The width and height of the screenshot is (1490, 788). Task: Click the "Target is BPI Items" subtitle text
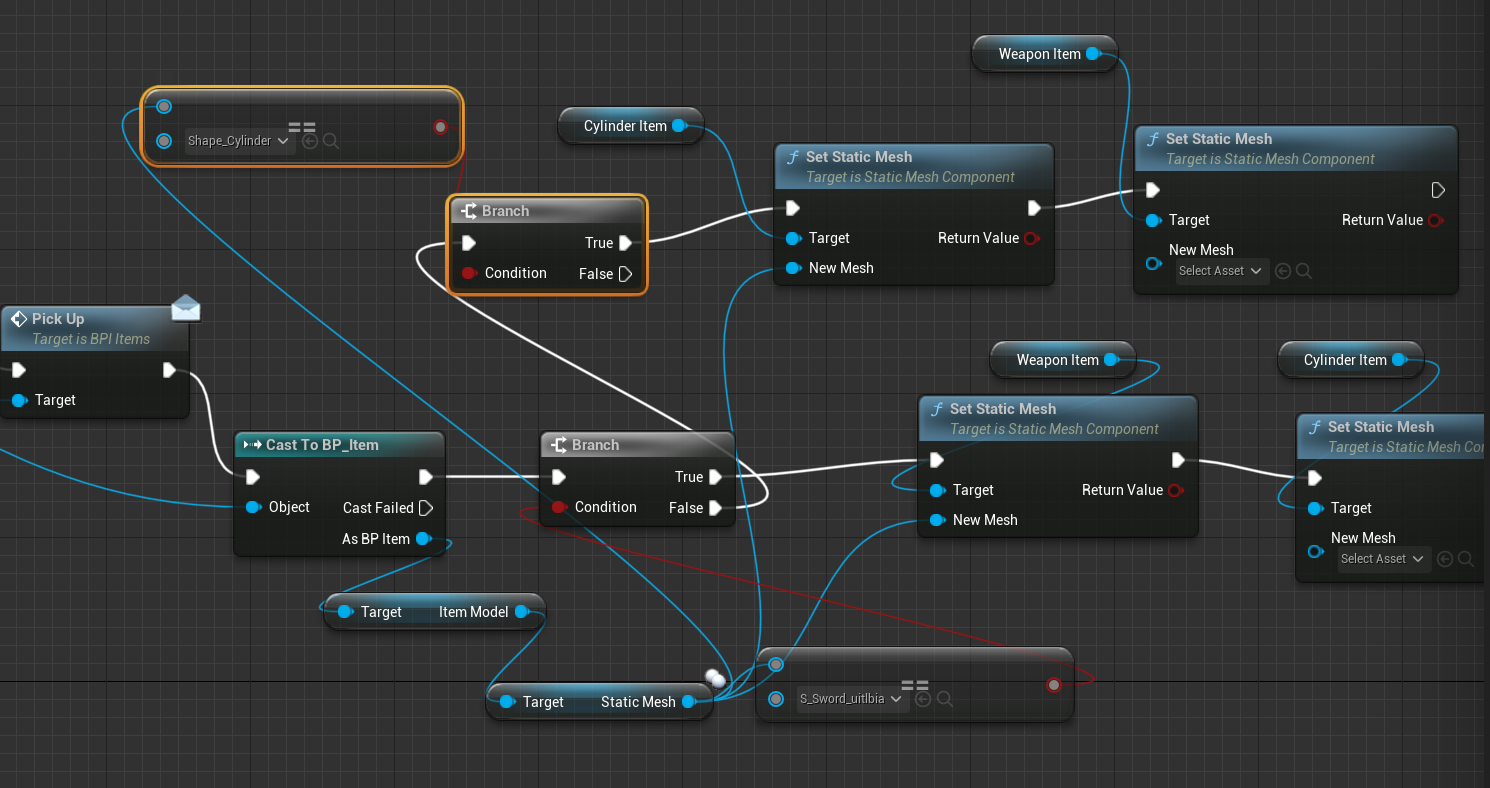[x=91, y=339]
